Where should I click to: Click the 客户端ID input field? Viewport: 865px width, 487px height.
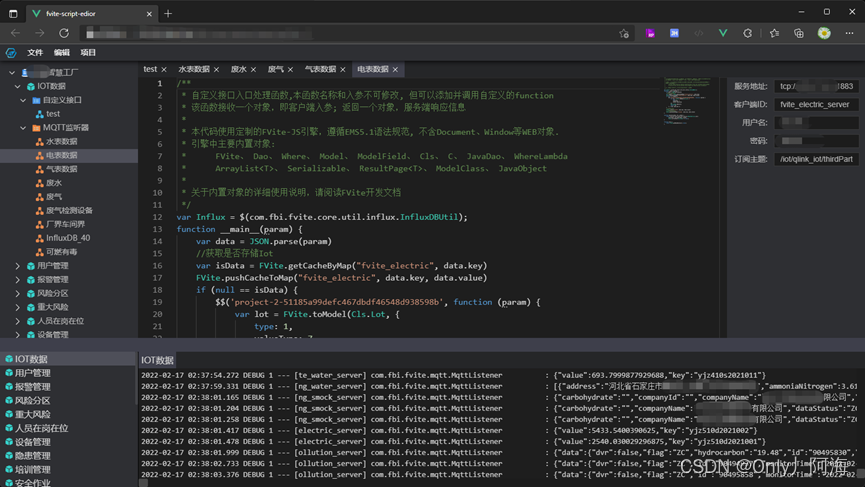tap(816, 104)
